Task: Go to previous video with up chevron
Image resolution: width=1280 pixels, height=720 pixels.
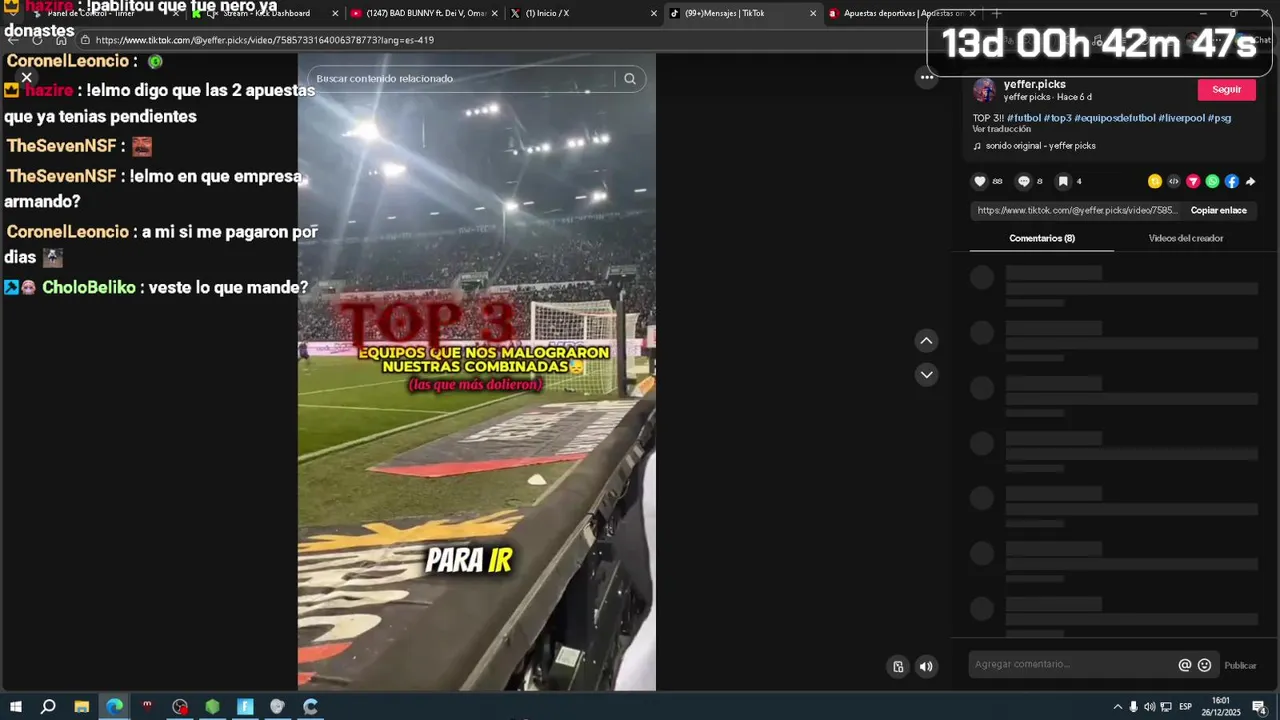Action: point(926,341)
